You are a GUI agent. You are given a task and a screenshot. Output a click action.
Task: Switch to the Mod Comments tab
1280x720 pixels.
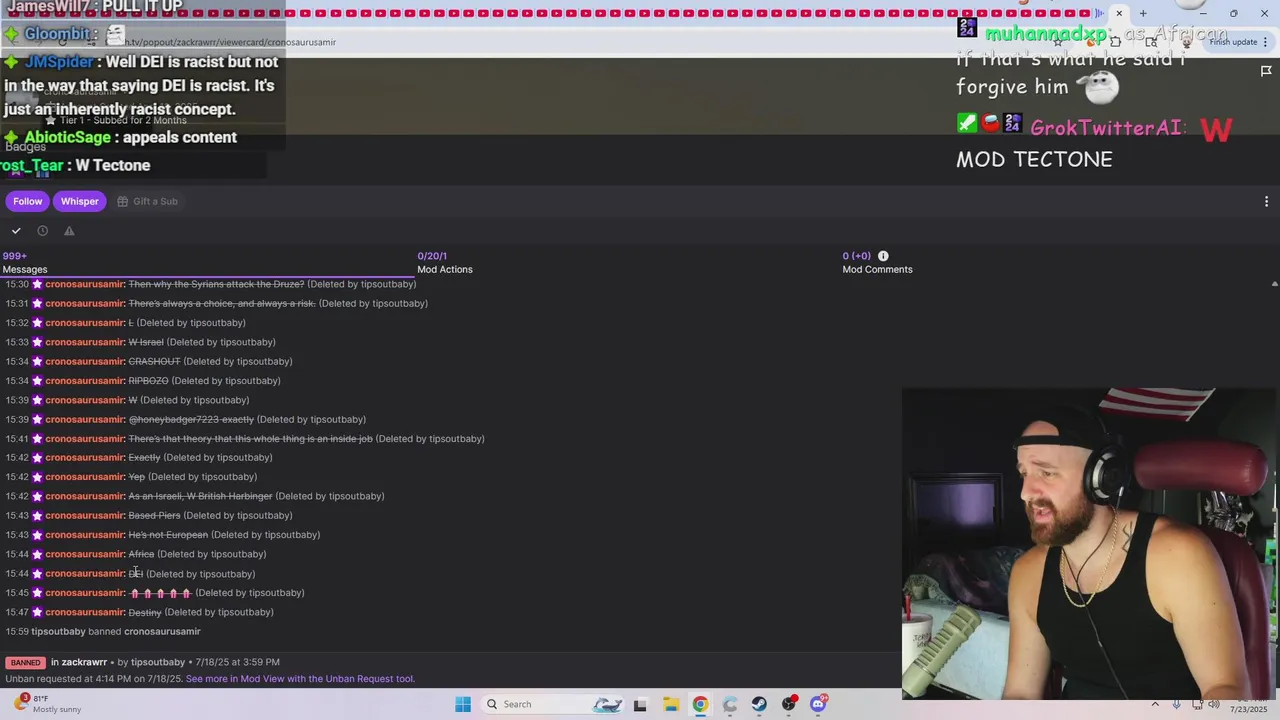pos(877,263)
